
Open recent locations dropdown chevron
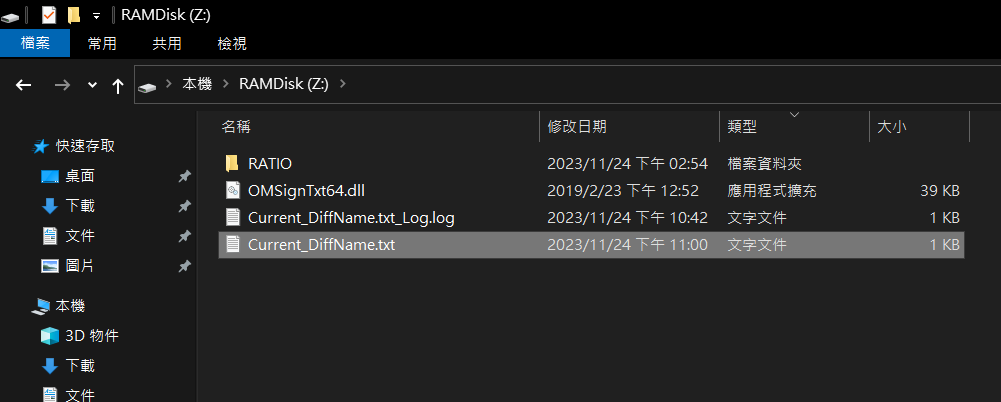93,85
